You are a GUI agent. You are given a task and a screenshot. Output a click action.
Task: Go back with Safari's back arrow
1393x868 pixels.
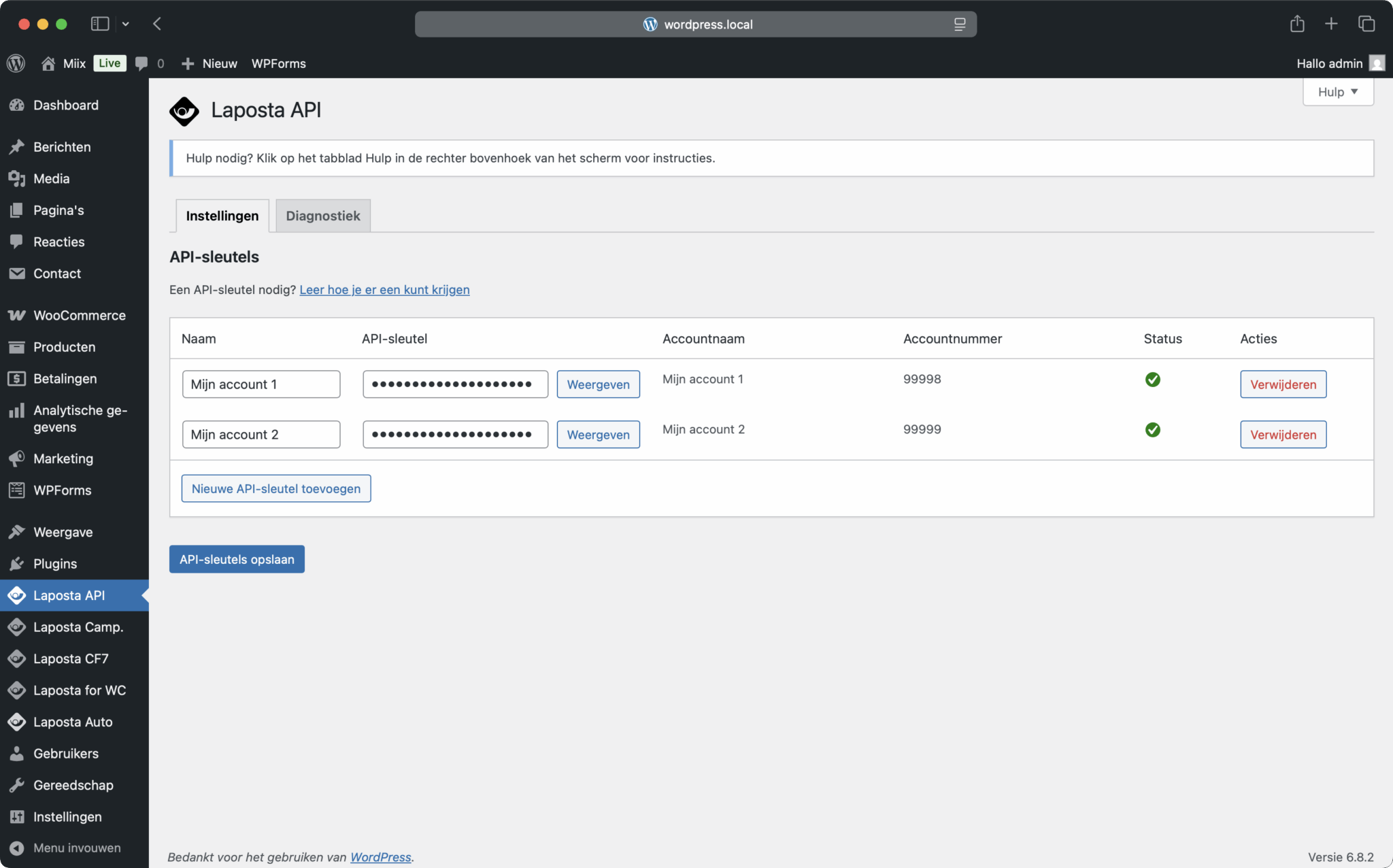(157, 24)
